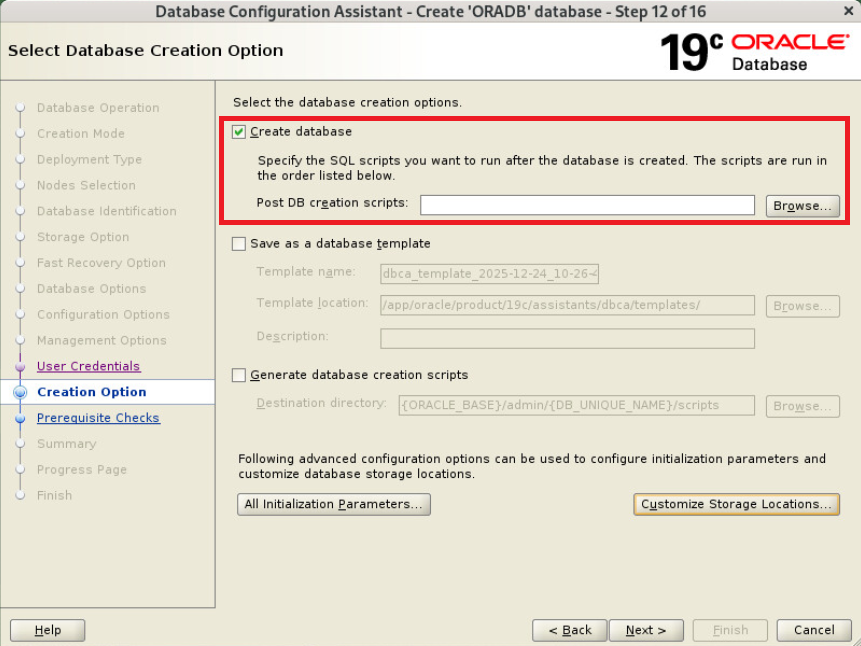Screen dimensions: 861x646
Task: Open the User Credentials step link
Action: click(x=88, y=366)
